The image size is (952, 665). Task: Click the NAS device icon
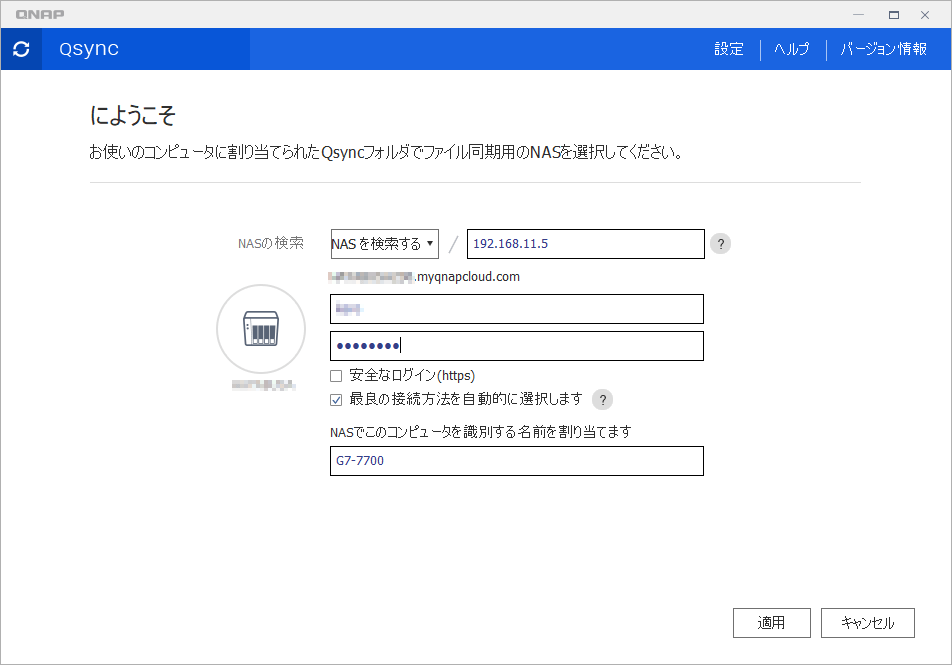click(261, 329)
